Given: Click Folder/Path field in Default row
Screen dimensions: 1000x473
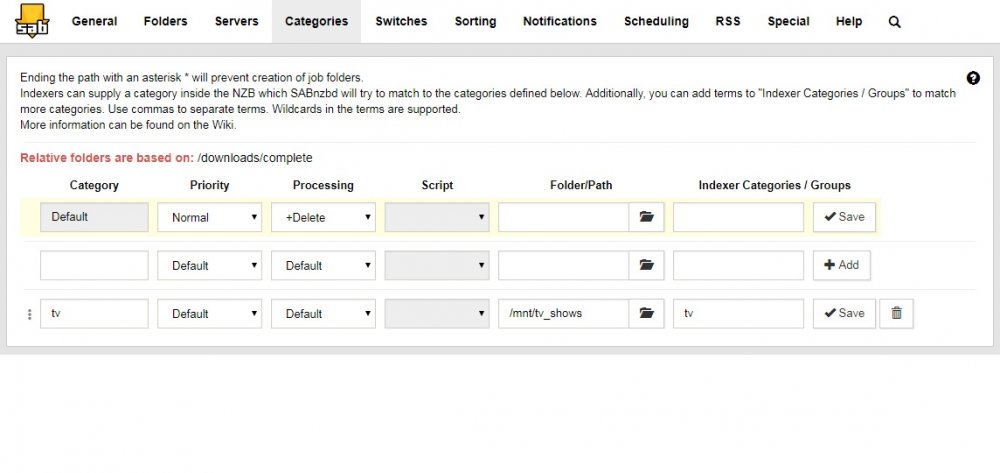Looking at the screenshot, I should pos(564,217).
